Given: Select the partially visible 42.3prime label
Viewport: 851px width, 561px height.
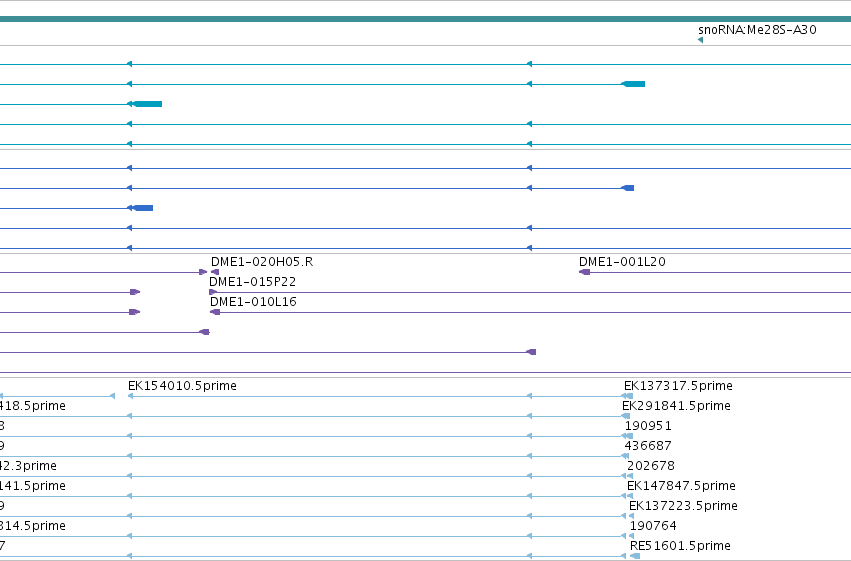Looking at the screenshot, I should click(28, 467).
